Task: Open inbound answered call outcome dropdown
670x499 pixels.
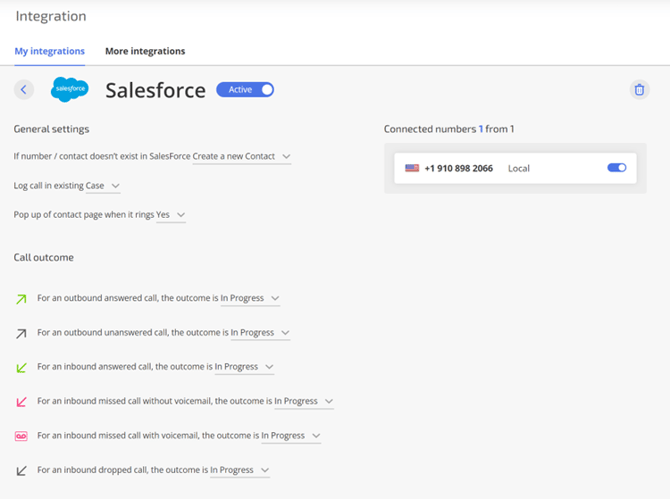Action: [x=244, y=367]
